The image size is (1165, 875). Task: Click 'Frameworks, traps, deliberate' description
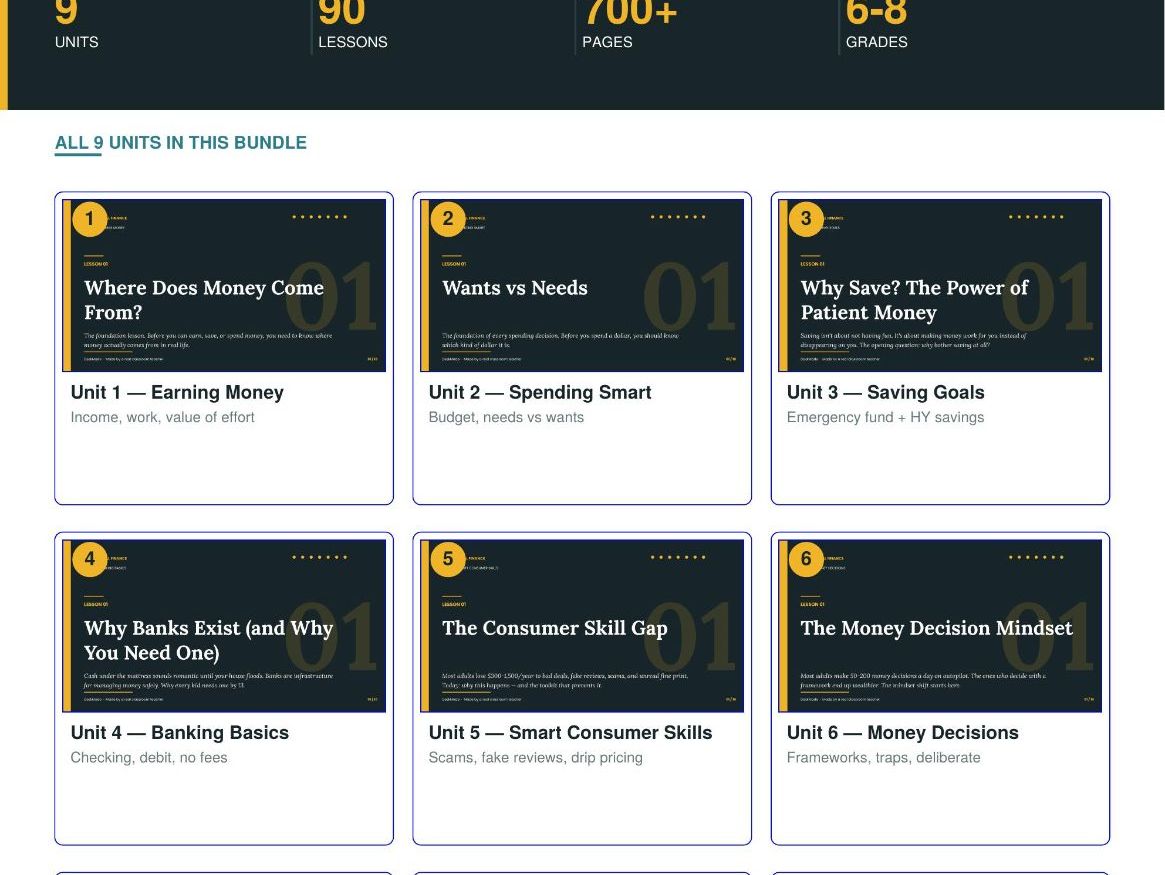click(883, 758)
